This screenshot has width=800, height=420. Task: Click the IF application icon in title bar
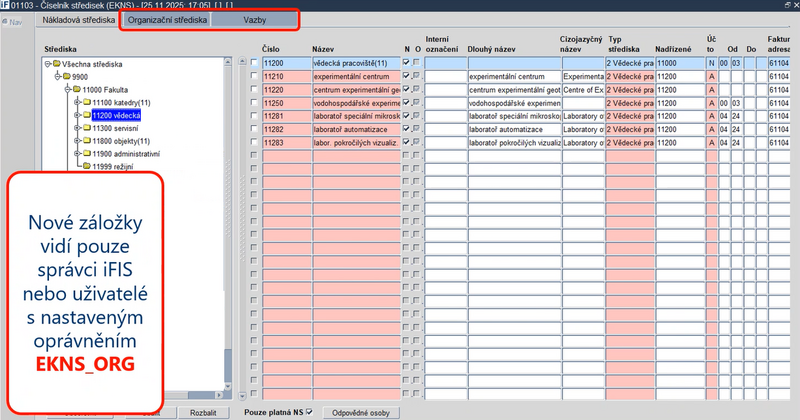(5, 6)
